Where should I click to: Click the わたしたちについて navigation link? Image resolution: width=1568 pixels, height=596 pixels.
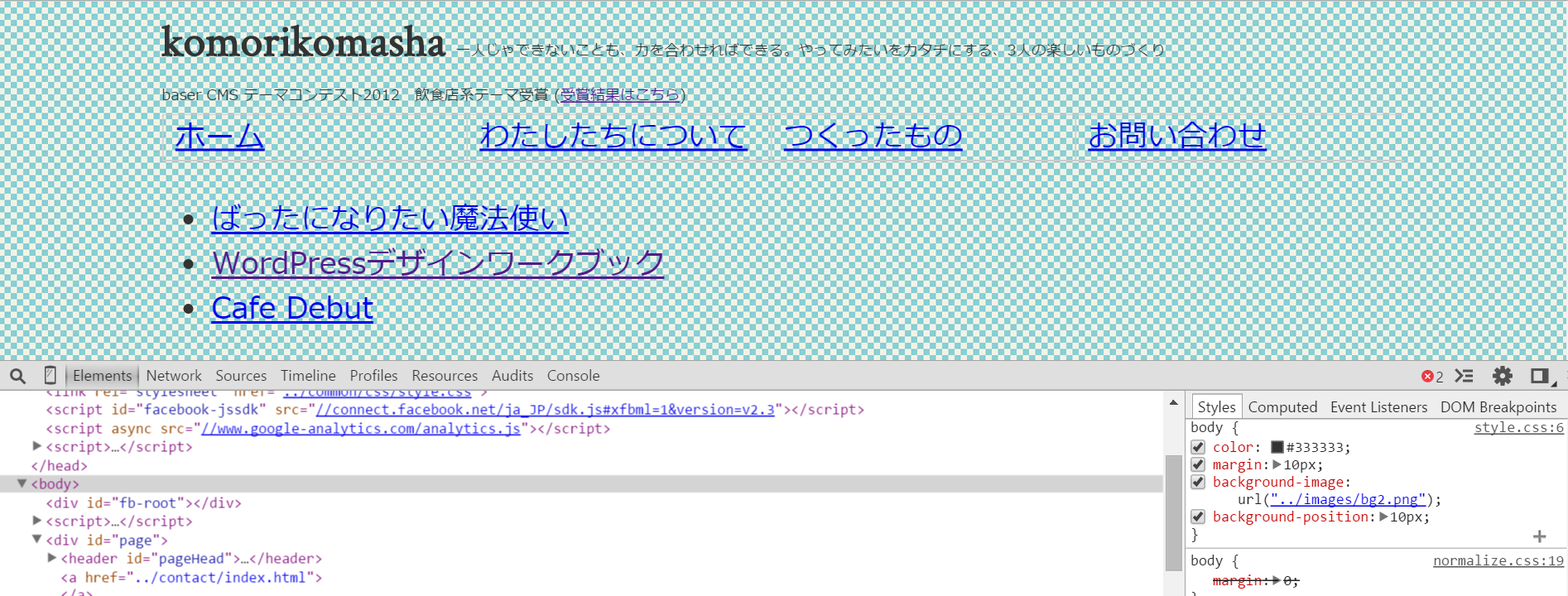613,136
